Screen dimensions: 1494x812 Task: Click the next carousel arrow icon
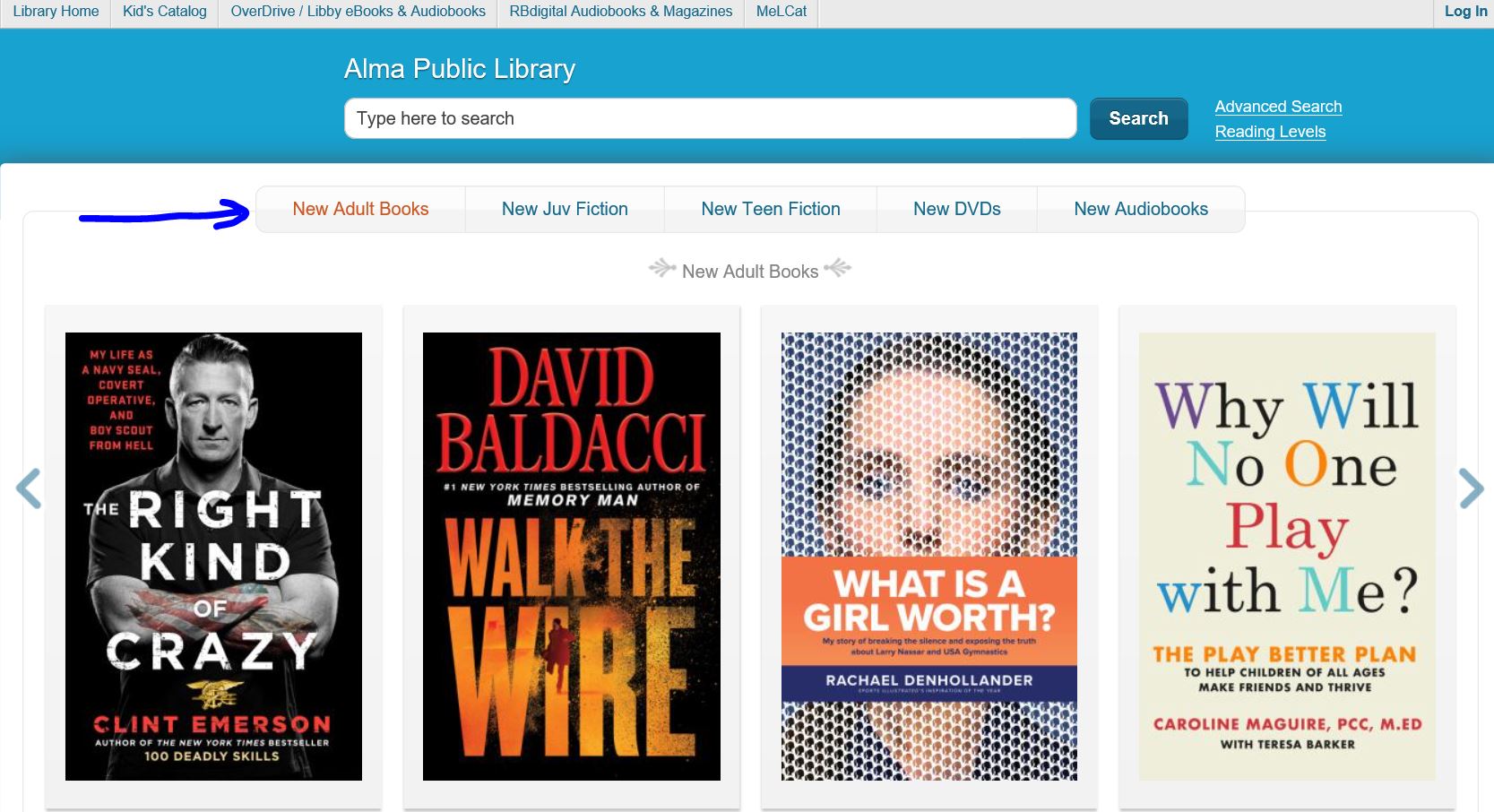click(x=1471, y=488)
